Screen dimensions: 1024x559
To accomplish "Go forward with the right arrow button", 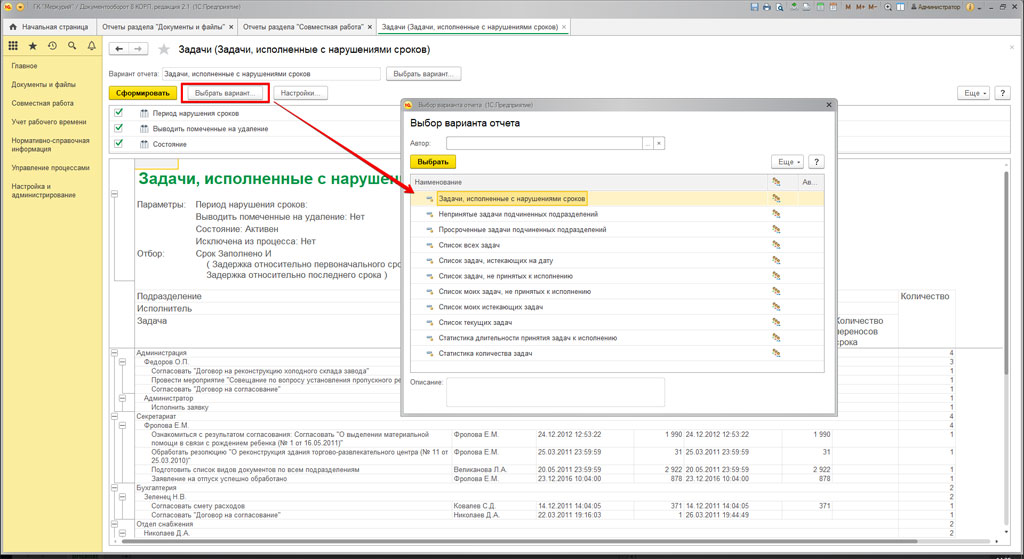I will click(138, 49).
